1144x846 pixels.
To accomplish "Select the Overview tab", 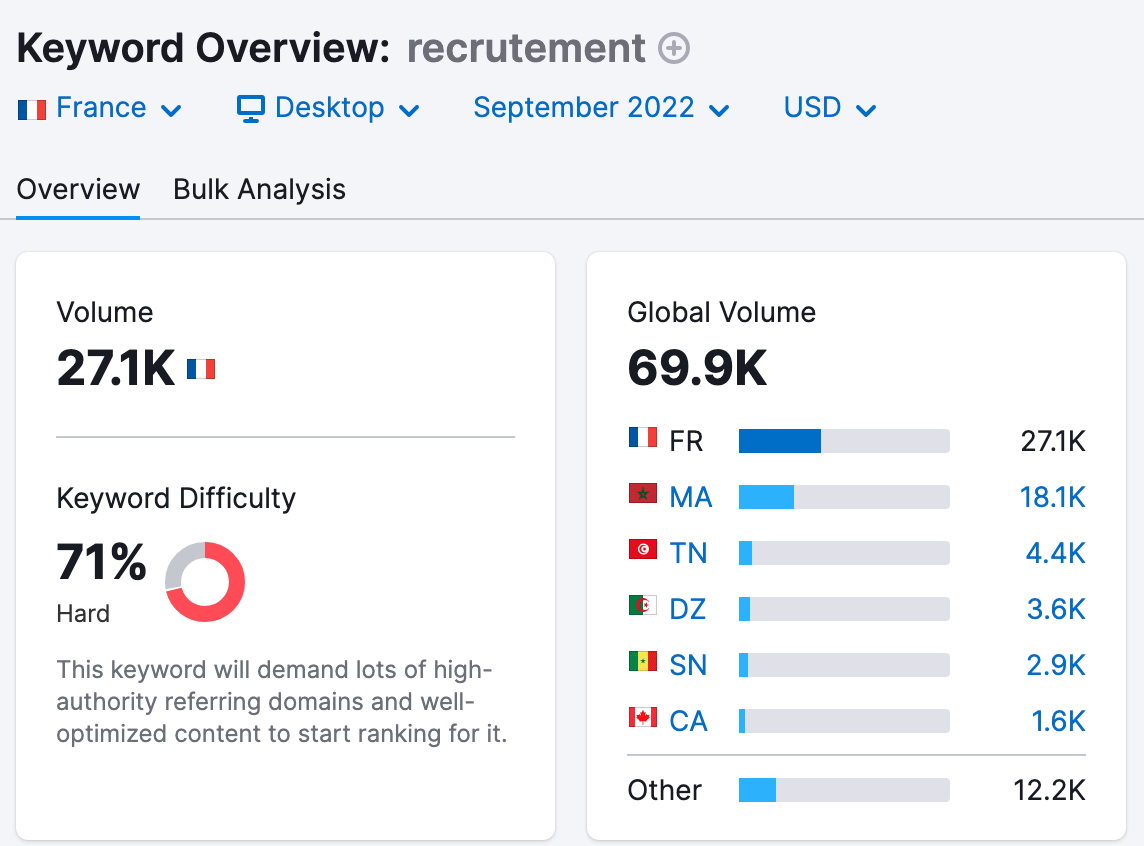I will point(78,189).
